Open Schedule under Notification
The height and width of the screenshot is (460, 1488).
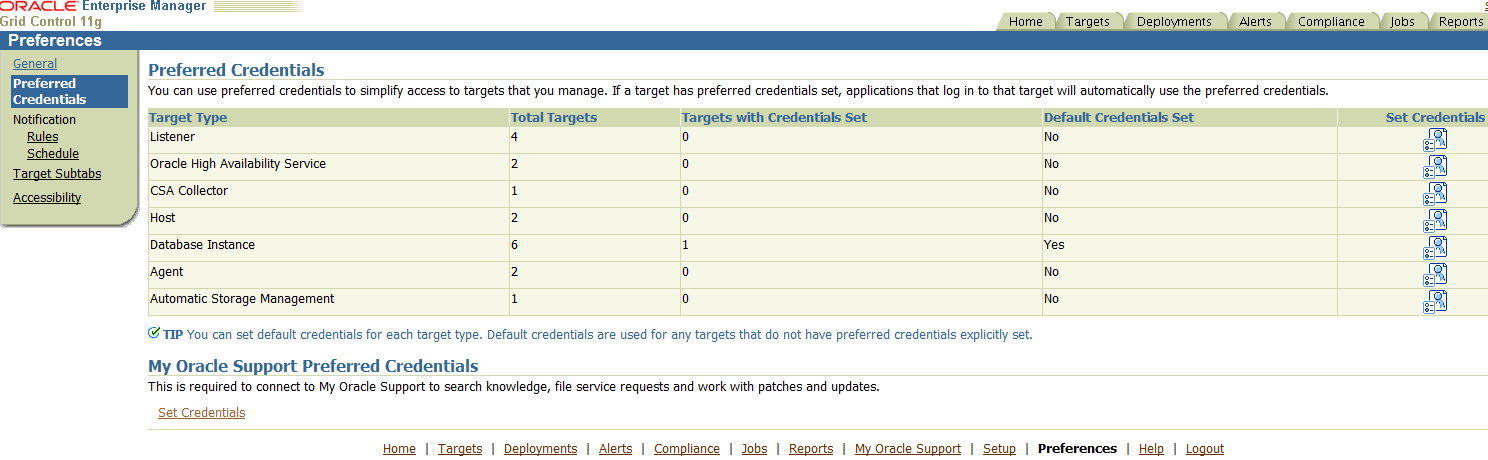coord(53,154)
